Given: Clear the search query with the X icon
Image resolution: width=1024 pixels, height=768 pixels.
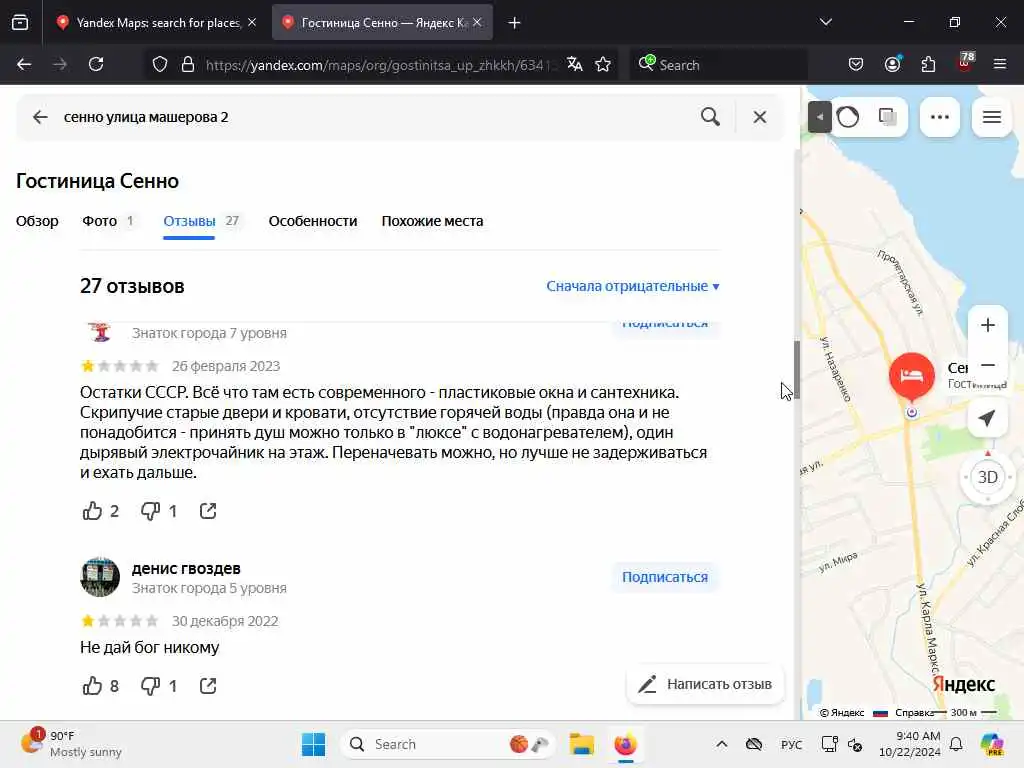Looking at the screenshot, I should click(760, 117).
